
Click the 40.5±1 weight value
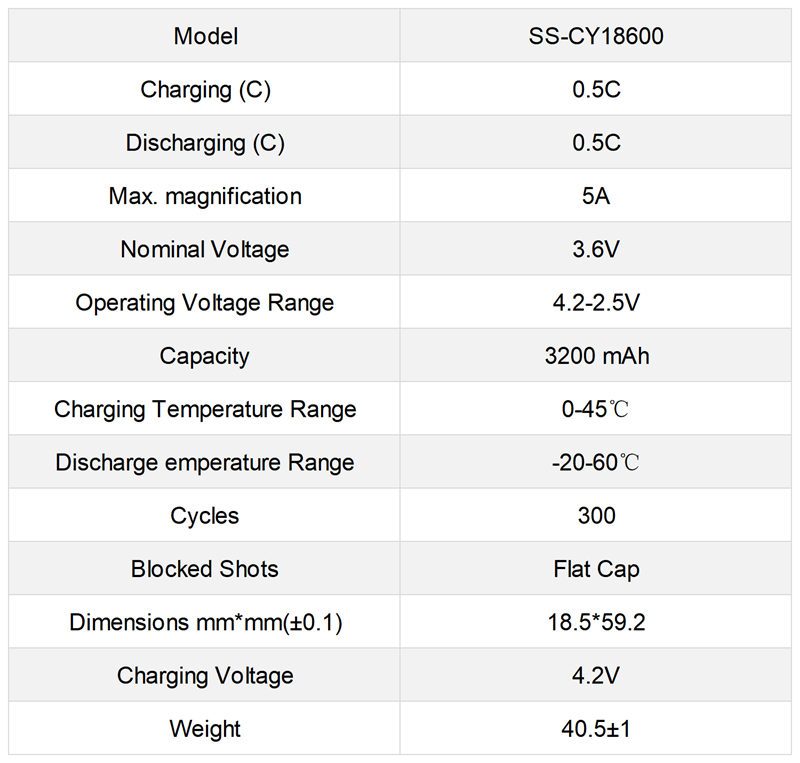coord(596,728)
